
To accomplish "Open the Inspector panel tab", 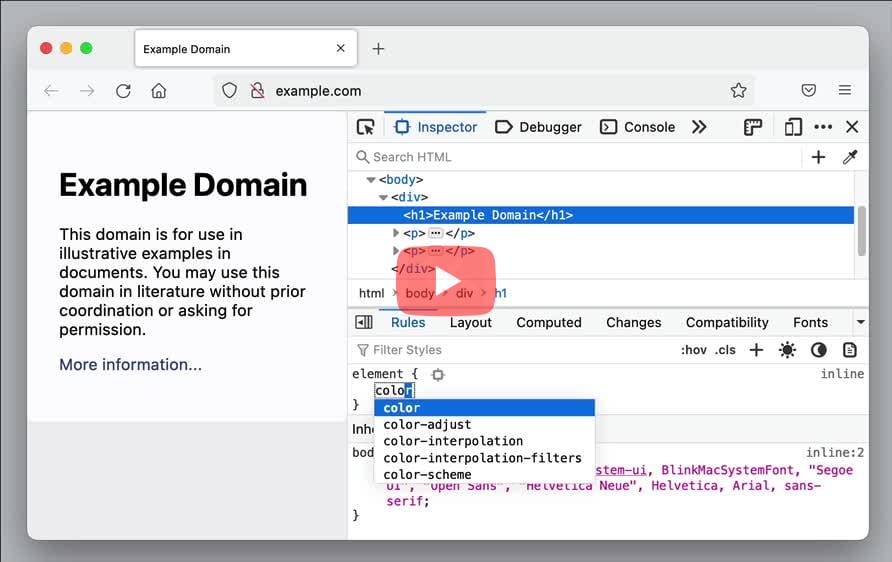I will coord(436,127).
